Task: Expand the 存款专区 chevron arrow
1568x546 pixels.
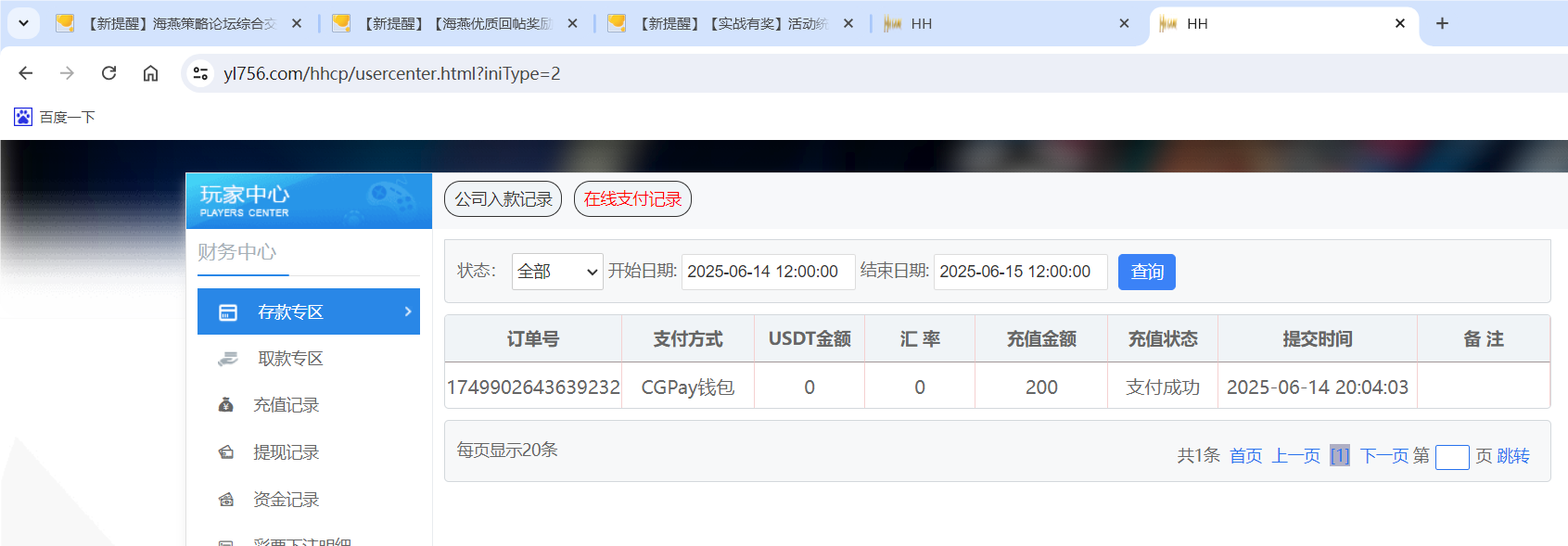Action: [408, 311]
